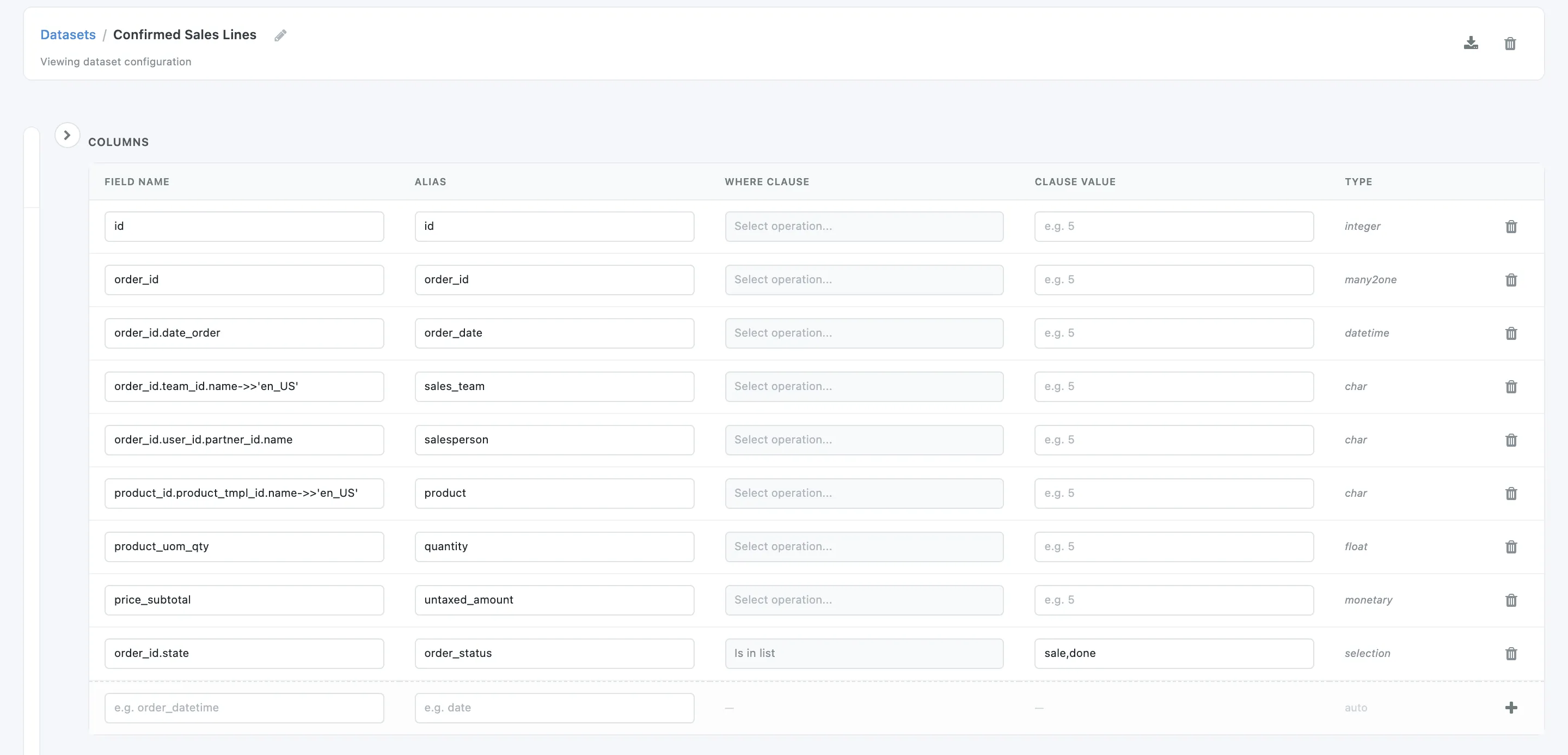Edit the sales_team alias field

point(554,387)
